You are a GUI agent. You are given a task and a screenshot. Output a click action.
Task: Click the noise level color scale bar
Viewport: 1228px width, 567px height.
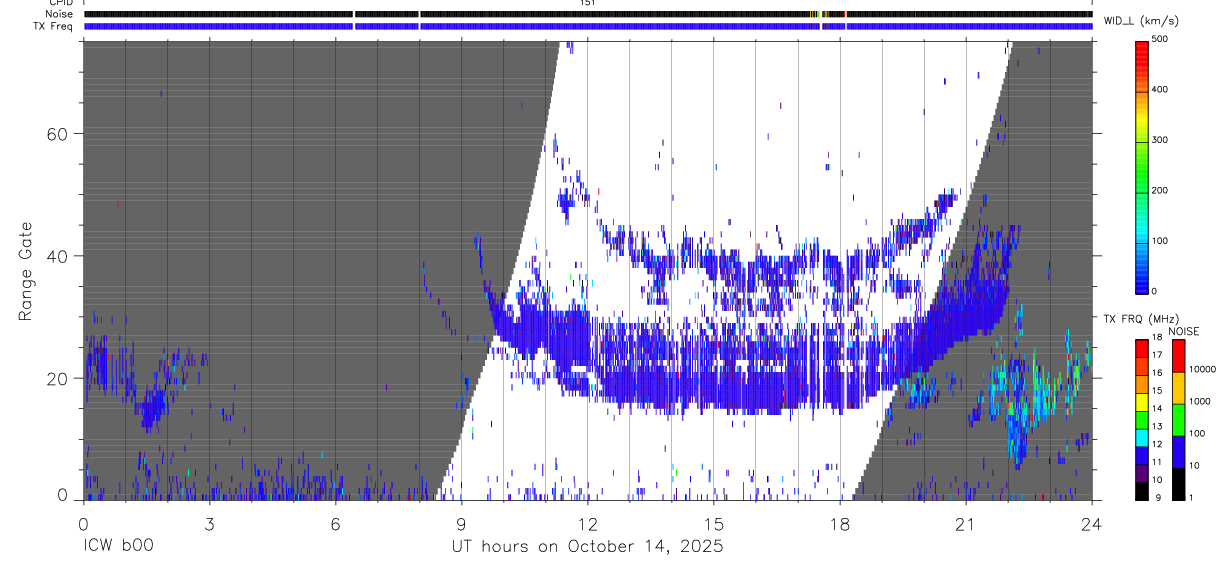(1178, 419)
